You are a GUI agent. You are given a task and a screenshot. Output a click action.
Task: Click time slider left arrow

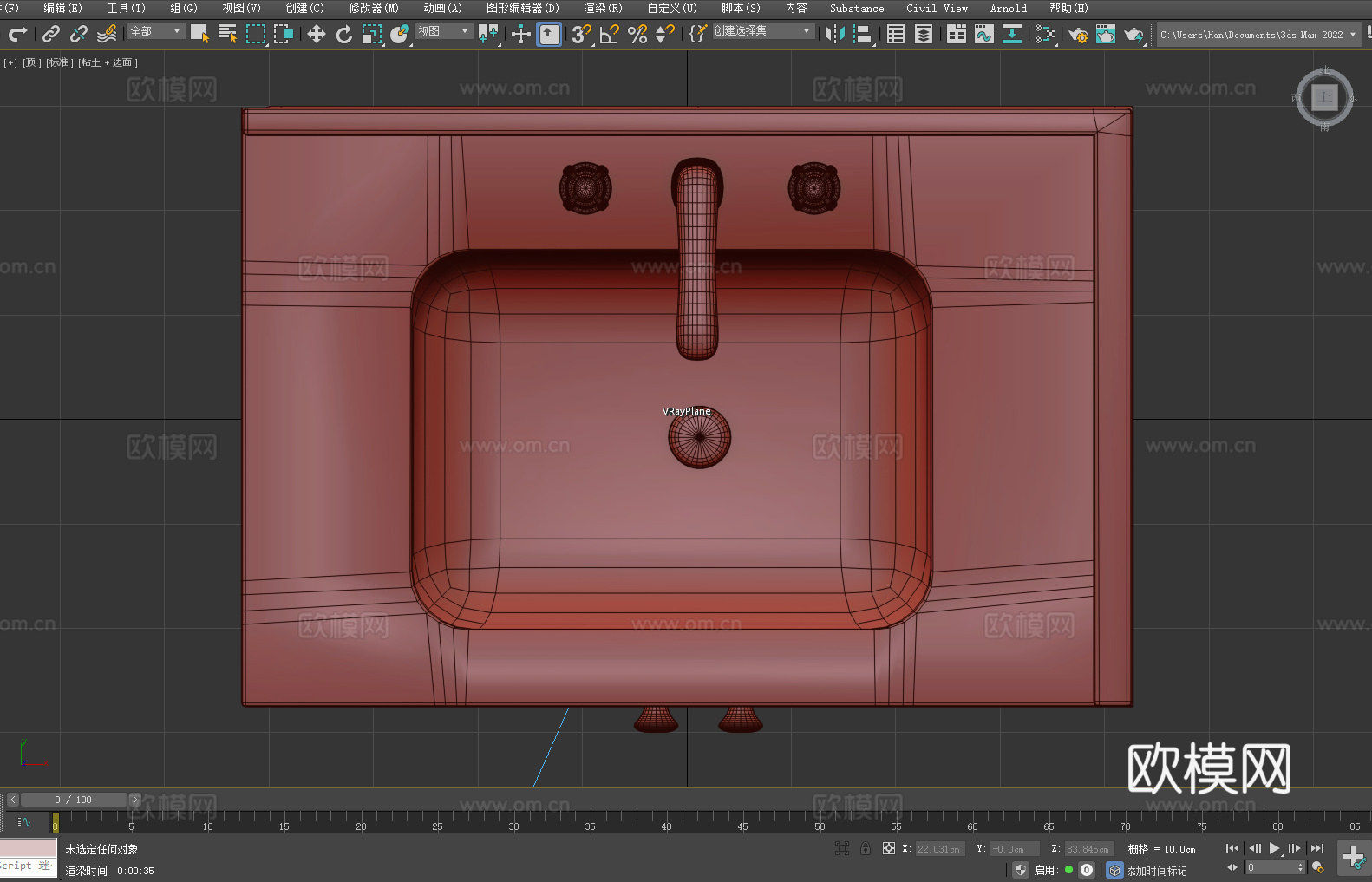12,800
